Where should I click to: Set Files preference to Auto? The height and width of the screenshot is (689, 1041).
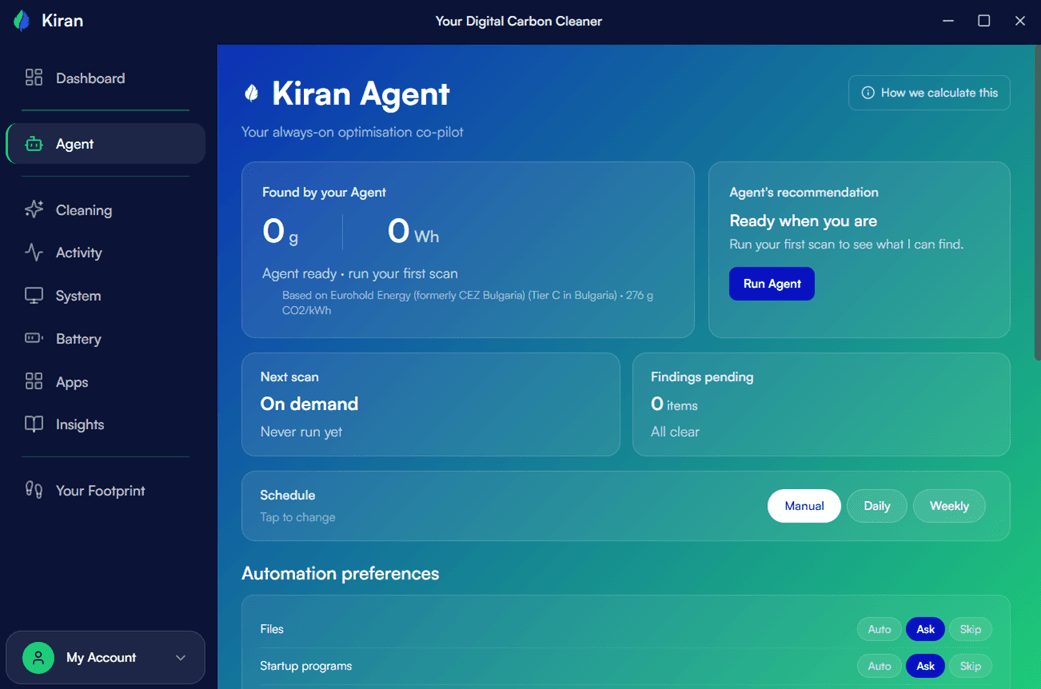tap(879, 629)
